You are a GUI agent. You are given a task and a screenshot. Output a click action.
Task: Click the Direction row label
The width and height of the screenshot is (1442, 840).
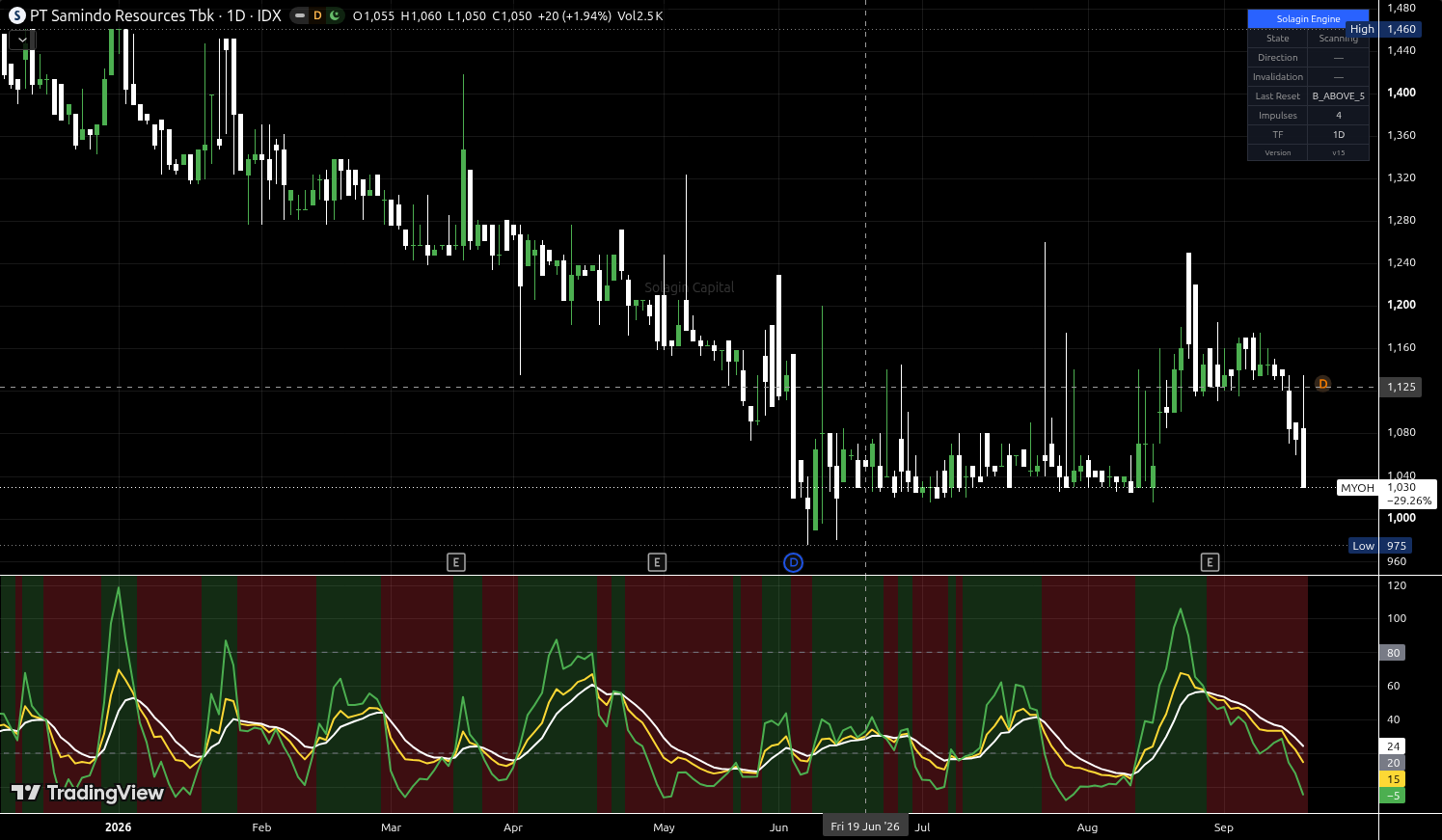(1278, 58)
